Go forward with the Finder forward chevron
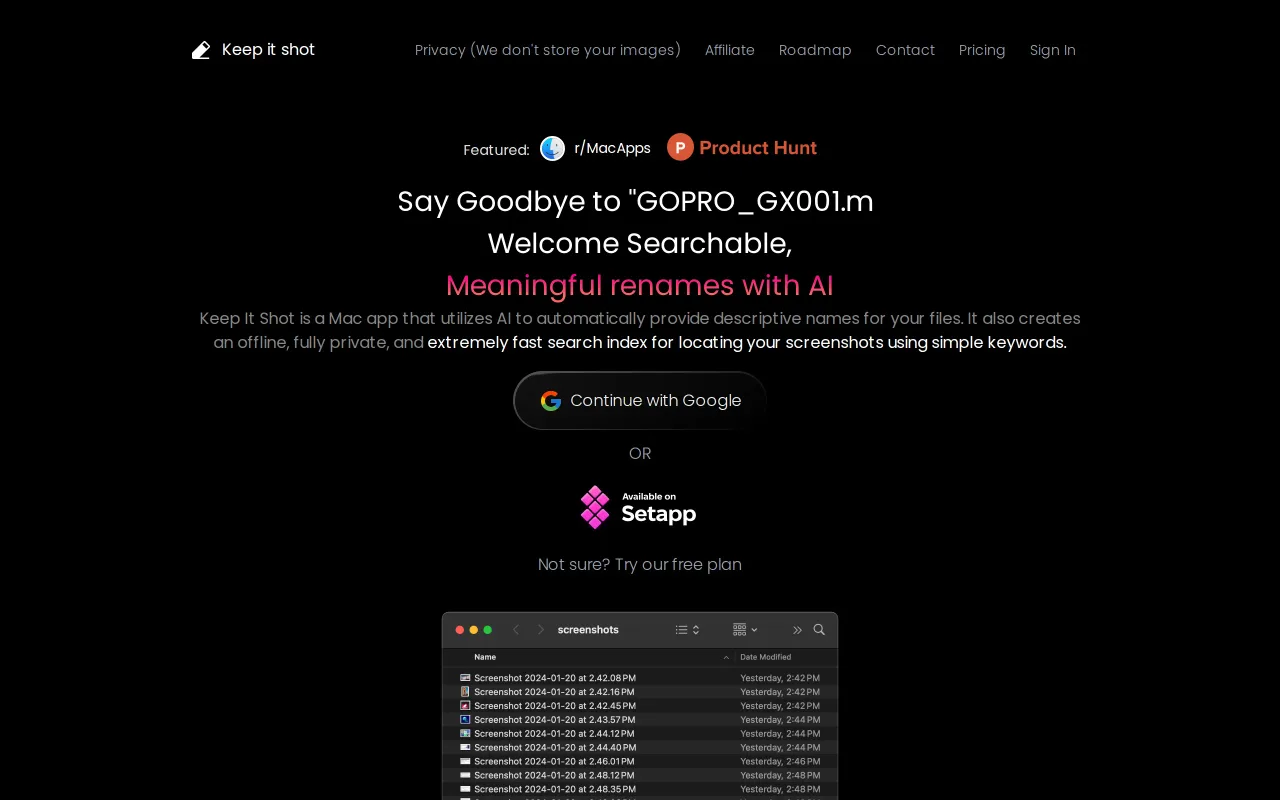 (x=541, y=630)
